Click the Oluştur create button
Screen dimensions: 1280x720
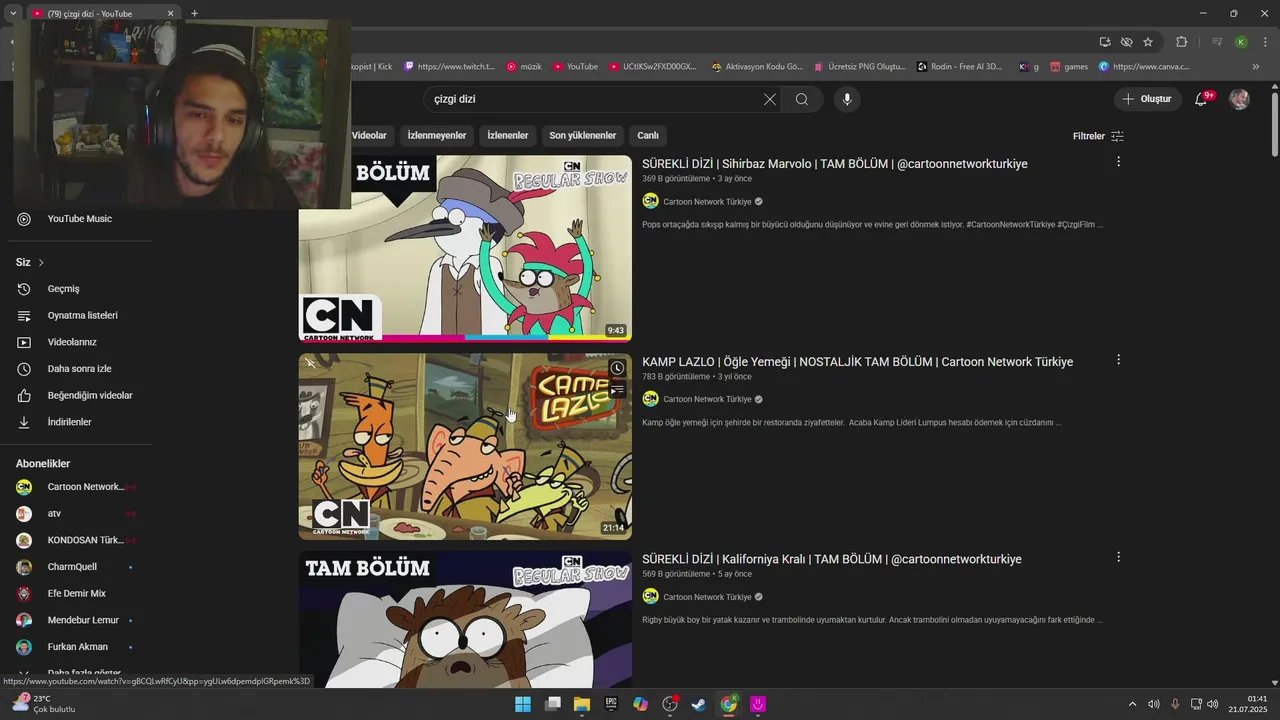[x=1146, y=99]
